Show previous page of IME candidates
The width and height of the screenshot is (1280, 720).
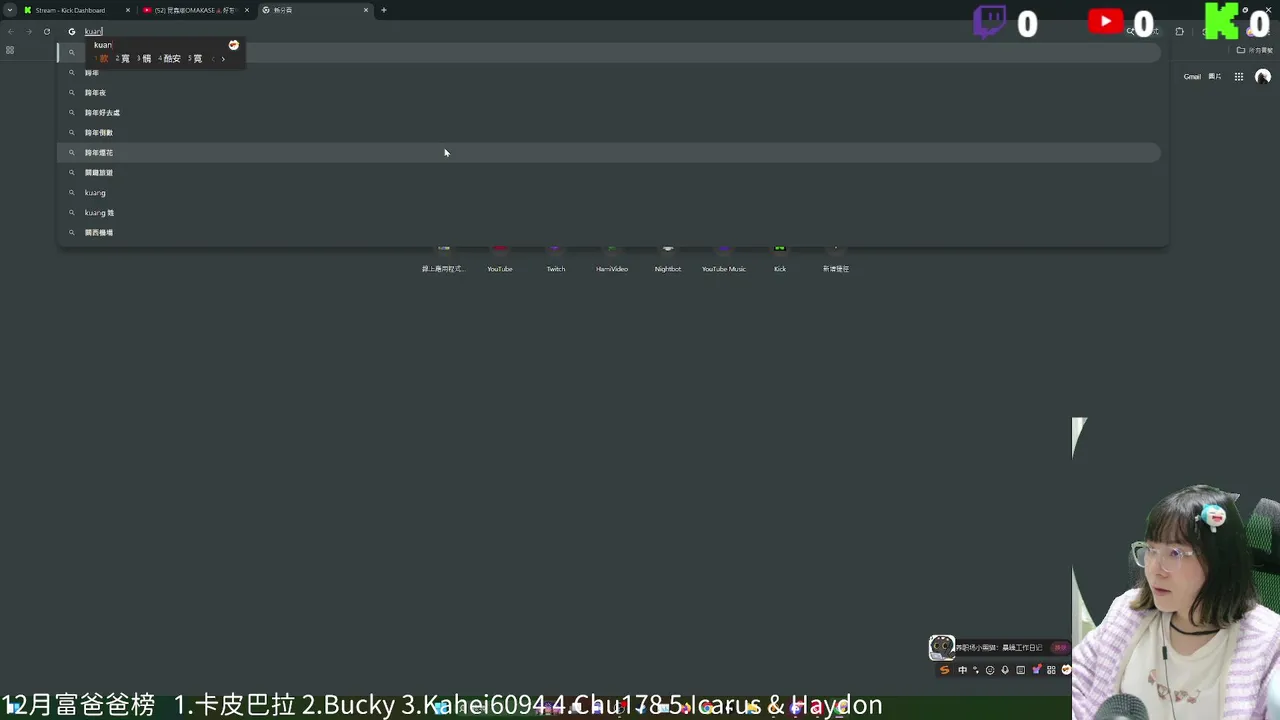[213, 59]
